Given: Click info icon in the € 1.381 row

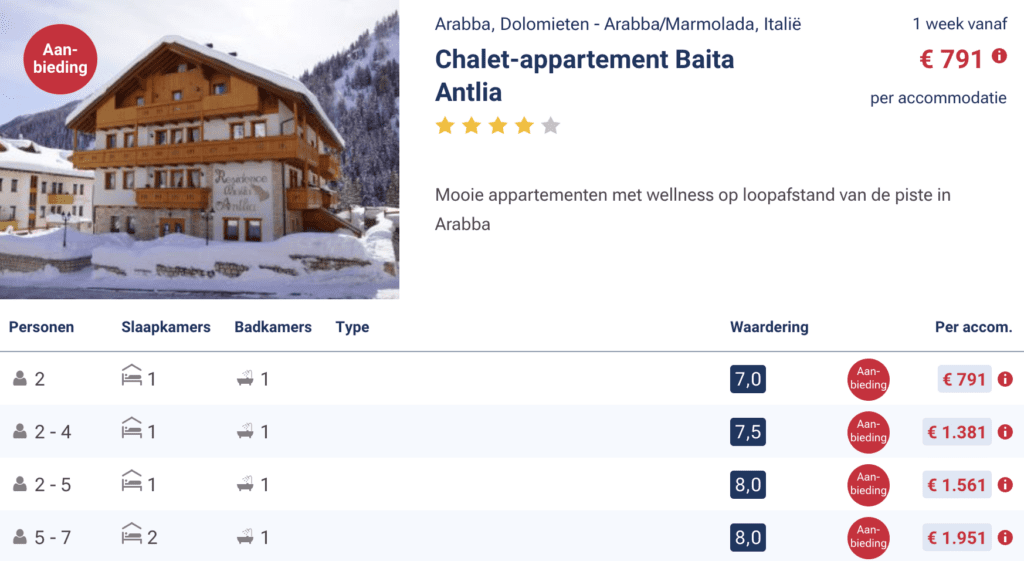Looking at the screenshot, I should 1005,432.
